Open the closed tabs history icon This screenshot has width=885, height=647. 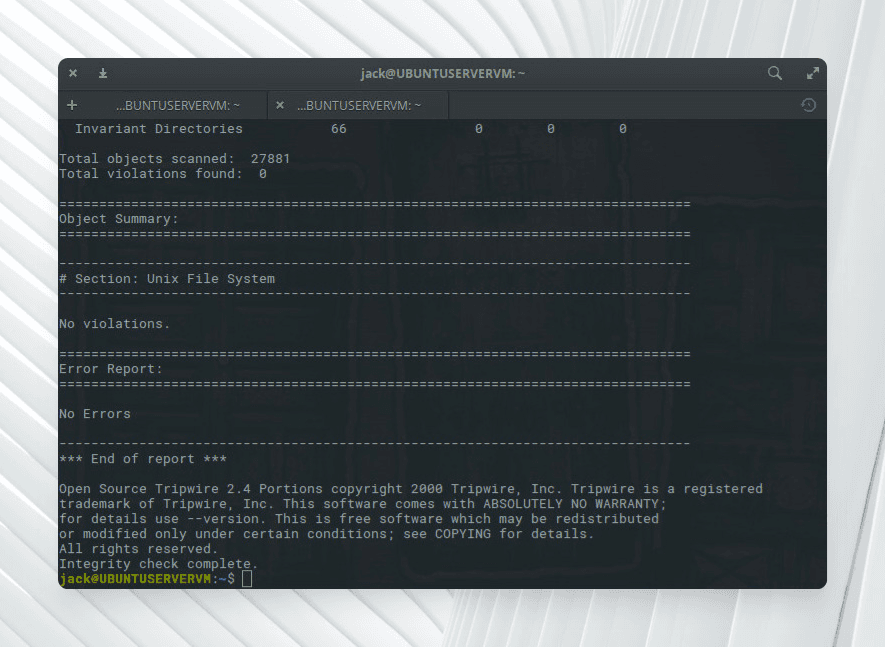coord(808,105)
